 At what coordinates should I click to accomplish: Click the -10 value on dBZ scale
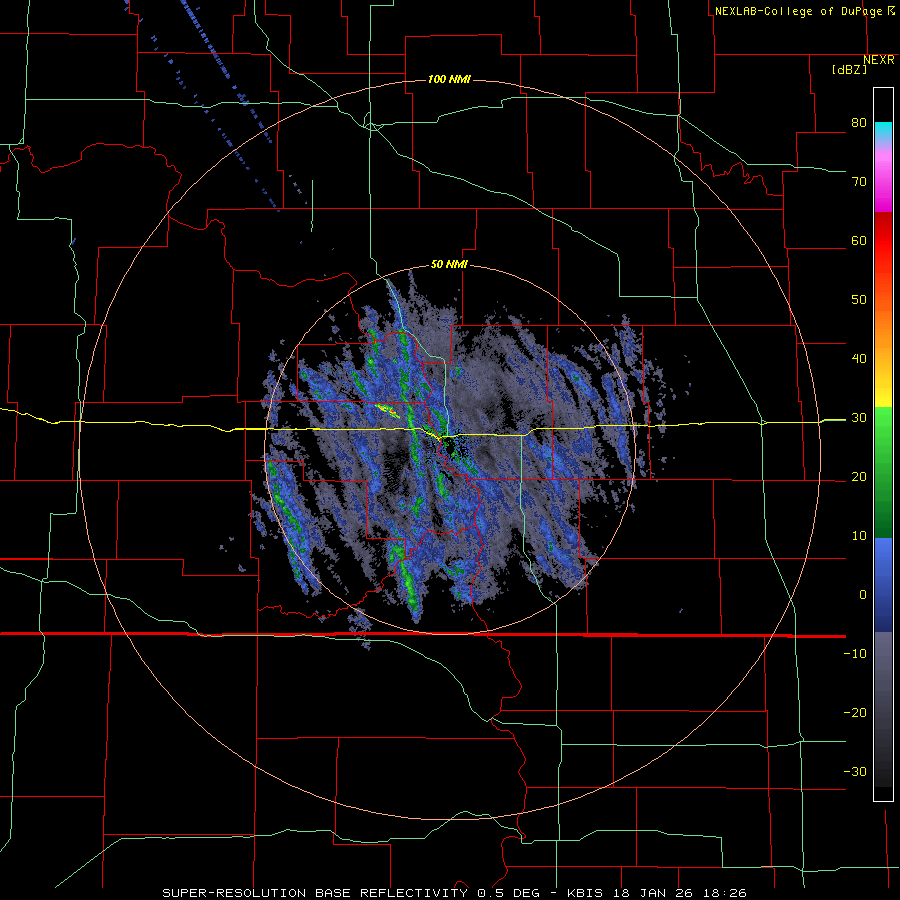(855, 654)
